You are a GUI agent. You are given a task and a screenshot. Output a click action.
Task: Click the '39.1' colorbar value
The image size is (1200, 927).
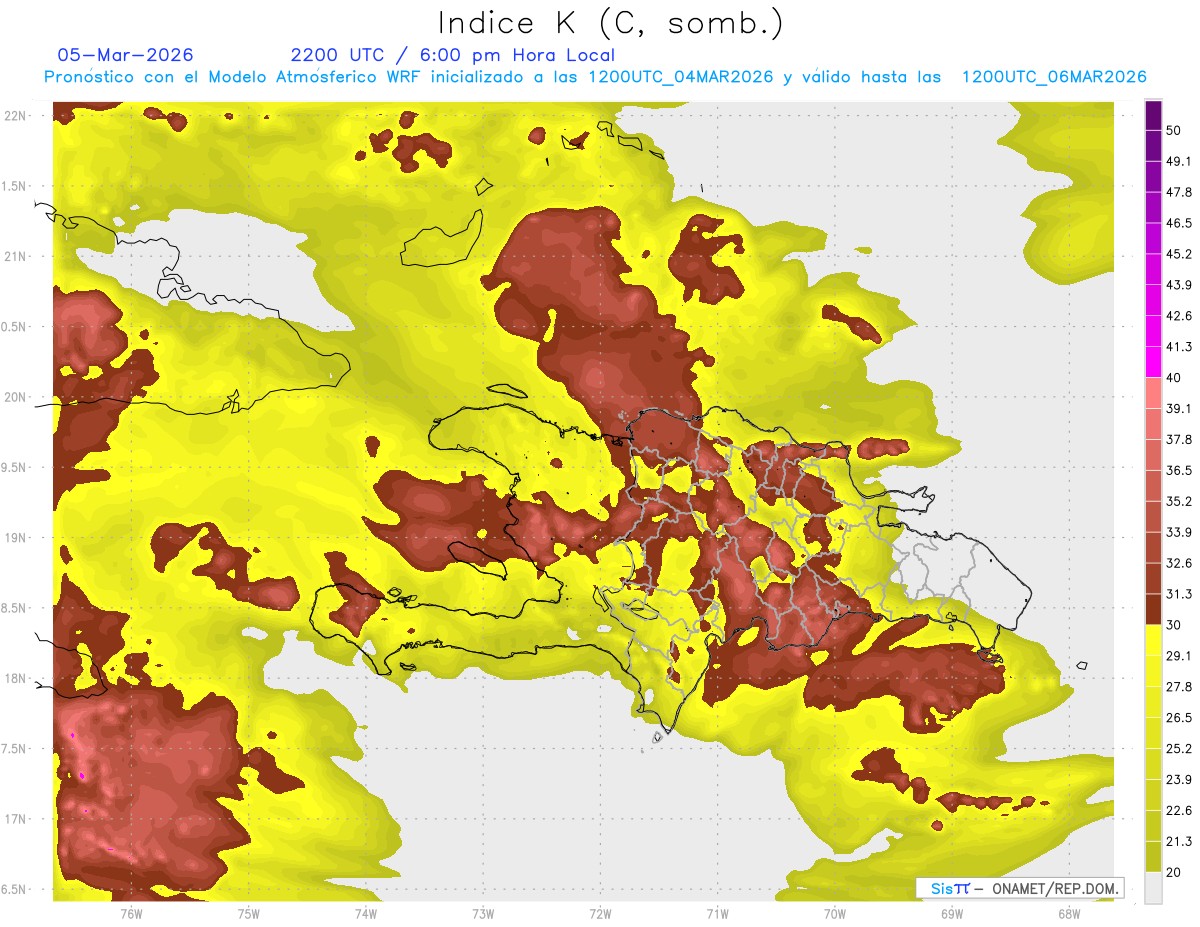(1179, 408)
